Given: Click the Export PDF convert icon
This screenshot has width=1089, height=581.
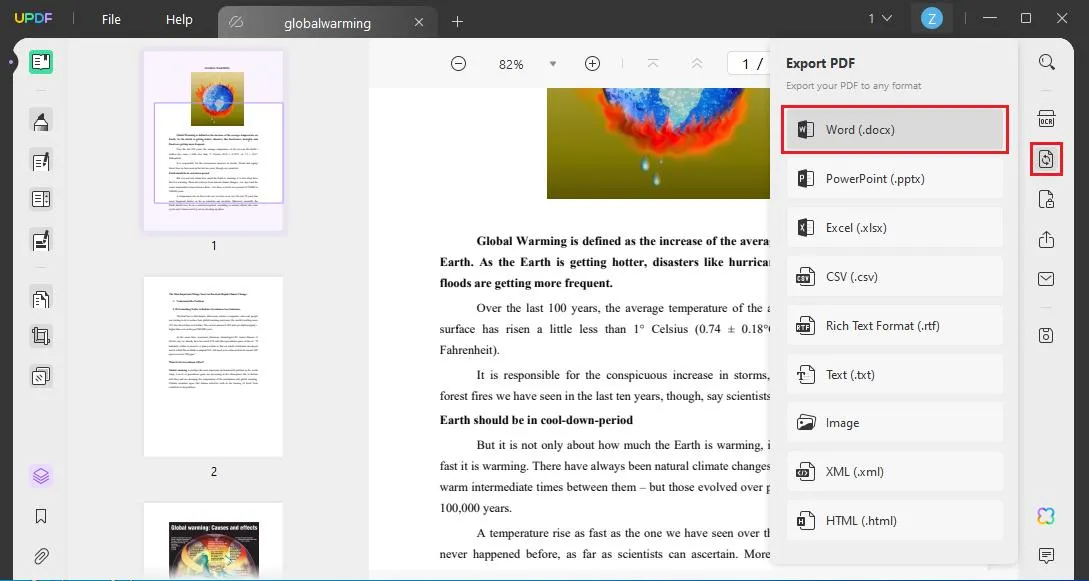Looking at the screenshot, I should coord(1047,160).
